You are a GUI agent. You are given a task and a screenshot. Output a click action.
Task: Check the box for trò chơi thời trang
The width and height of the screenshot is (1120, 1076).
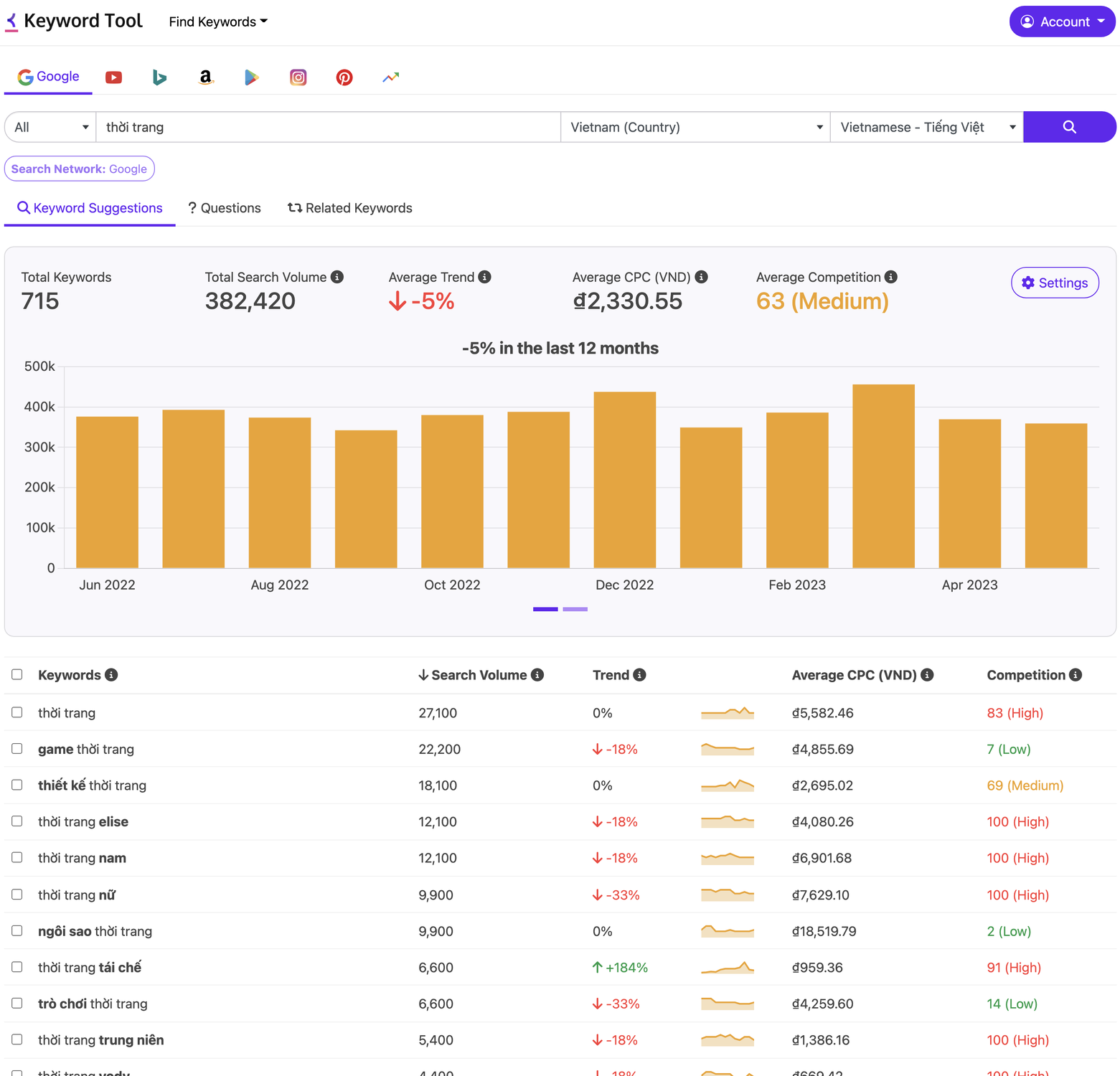17,1003
